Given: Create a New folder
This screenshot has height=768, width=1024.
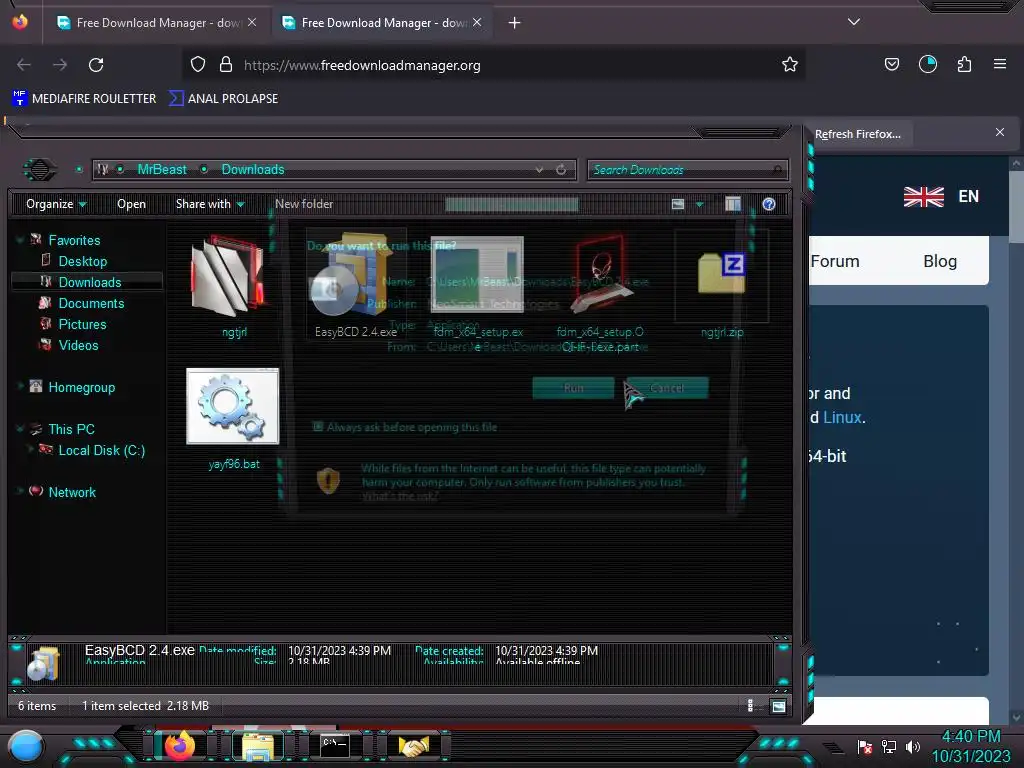Looking at the screenshot, I should [x=304, y=204].
